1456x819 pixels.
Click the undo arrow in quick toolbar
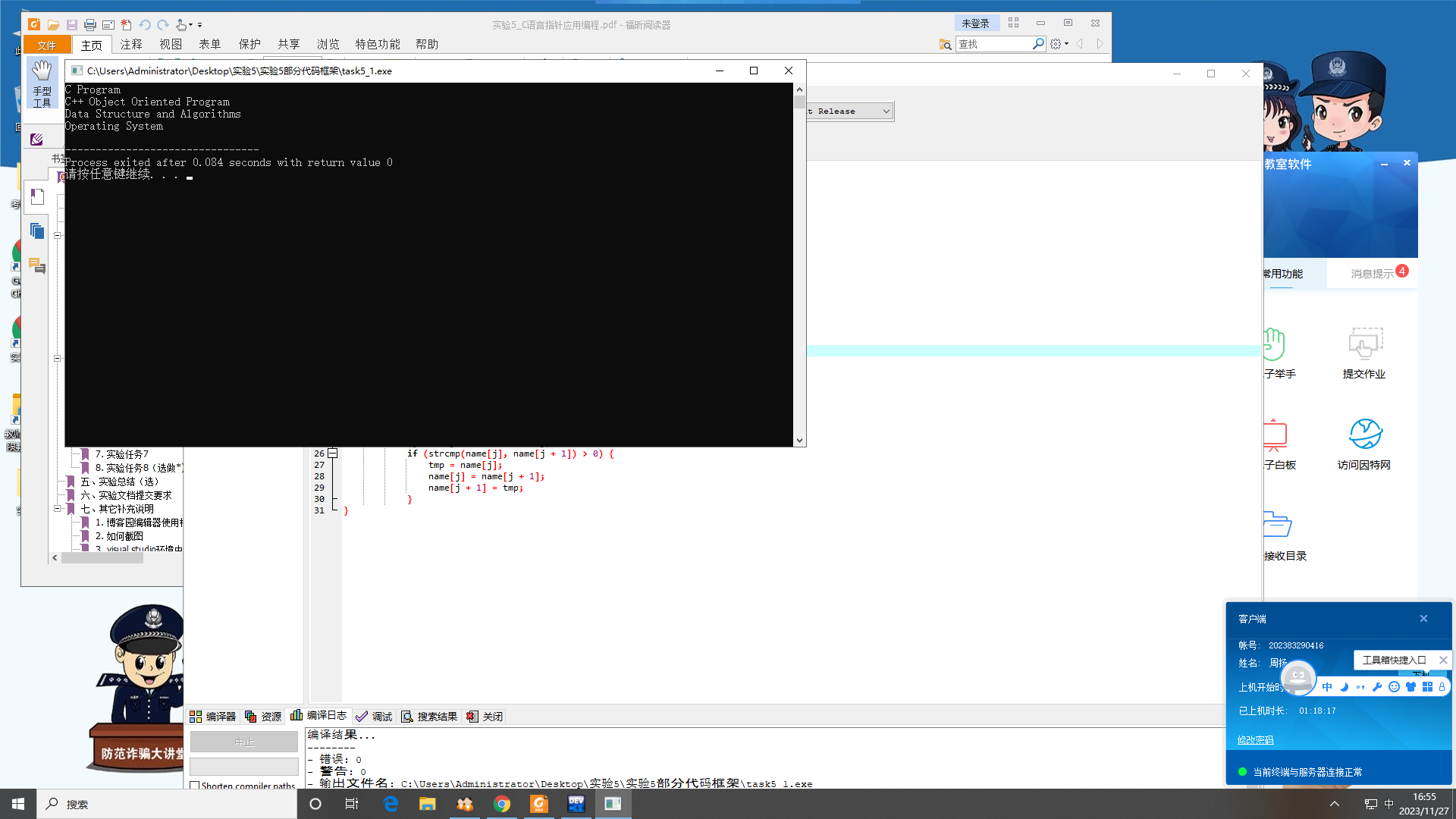click(144, 25)
